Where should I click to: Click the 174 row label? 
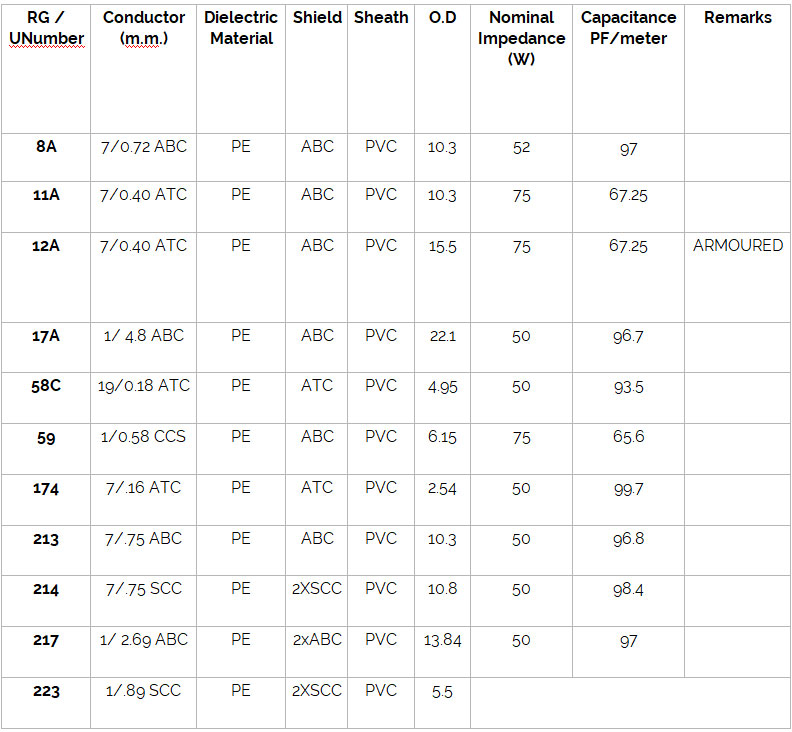coord(46,489)
